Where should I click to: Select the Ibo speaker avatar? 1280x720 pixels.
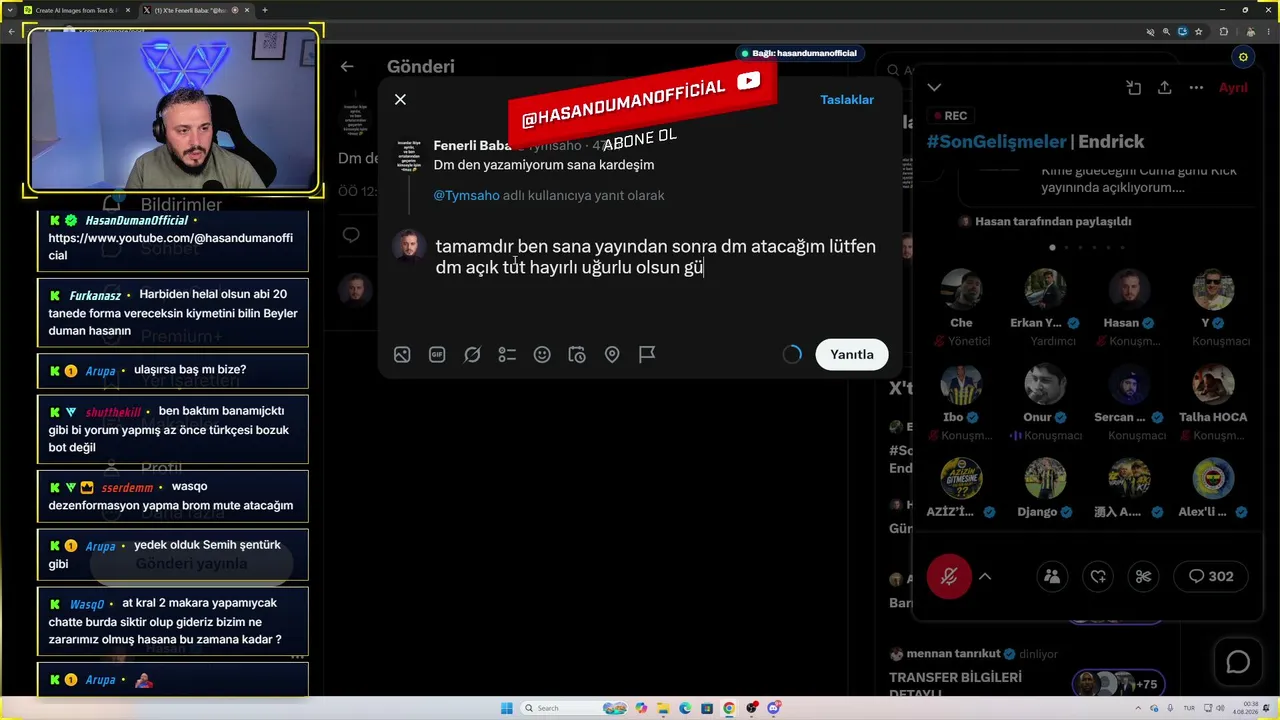click(961, 385)
